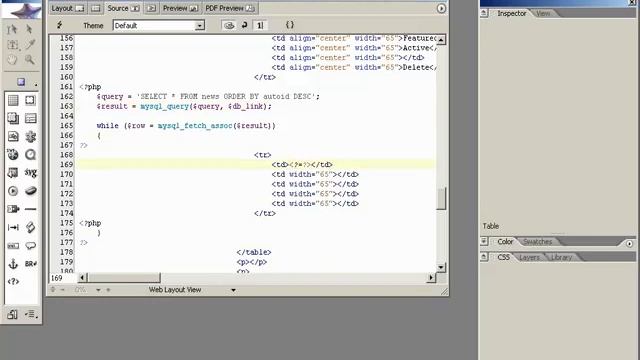Image resolution: width=640 pixels, height=360 pixels.
Task: Open the Layers tab
Action: point(529,257)
